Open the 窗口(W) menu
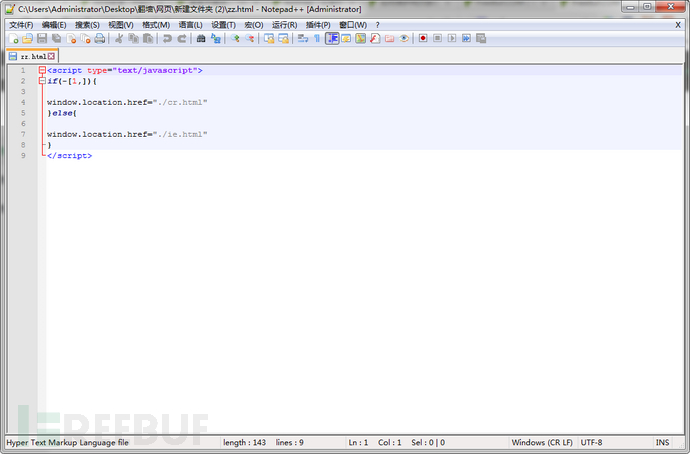Screen dimensions: 690x454 pos(353,25)
